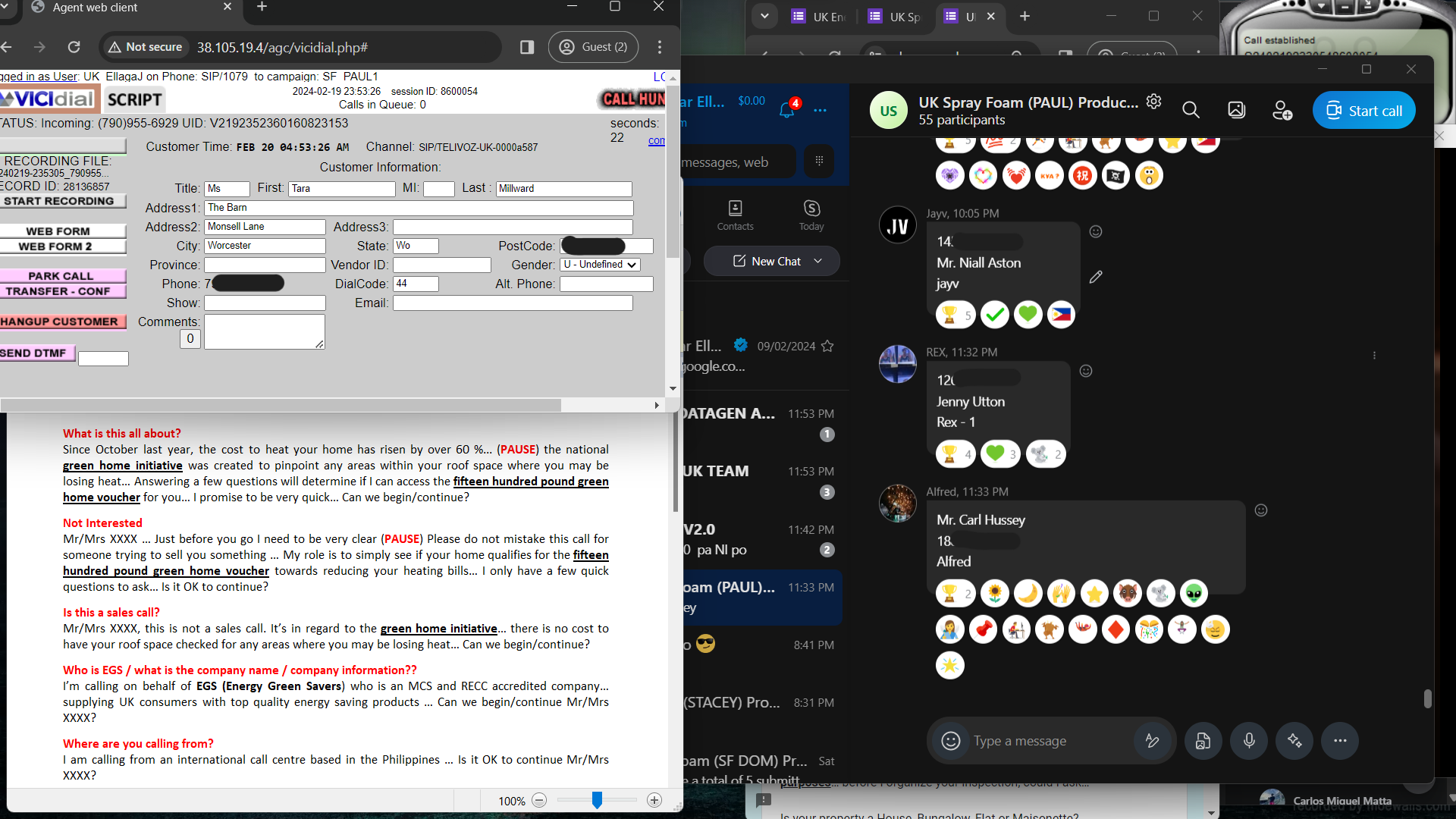The width and height of the screenshot is (1456, 819).
Task: Click the add participant icon
Action: click(x=1282, y=111)
